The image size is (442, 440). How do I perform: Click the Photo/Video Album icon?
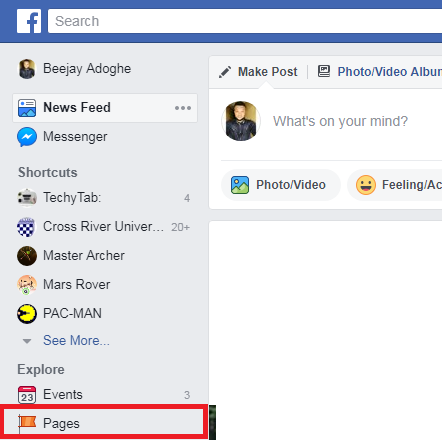point(324,71)
